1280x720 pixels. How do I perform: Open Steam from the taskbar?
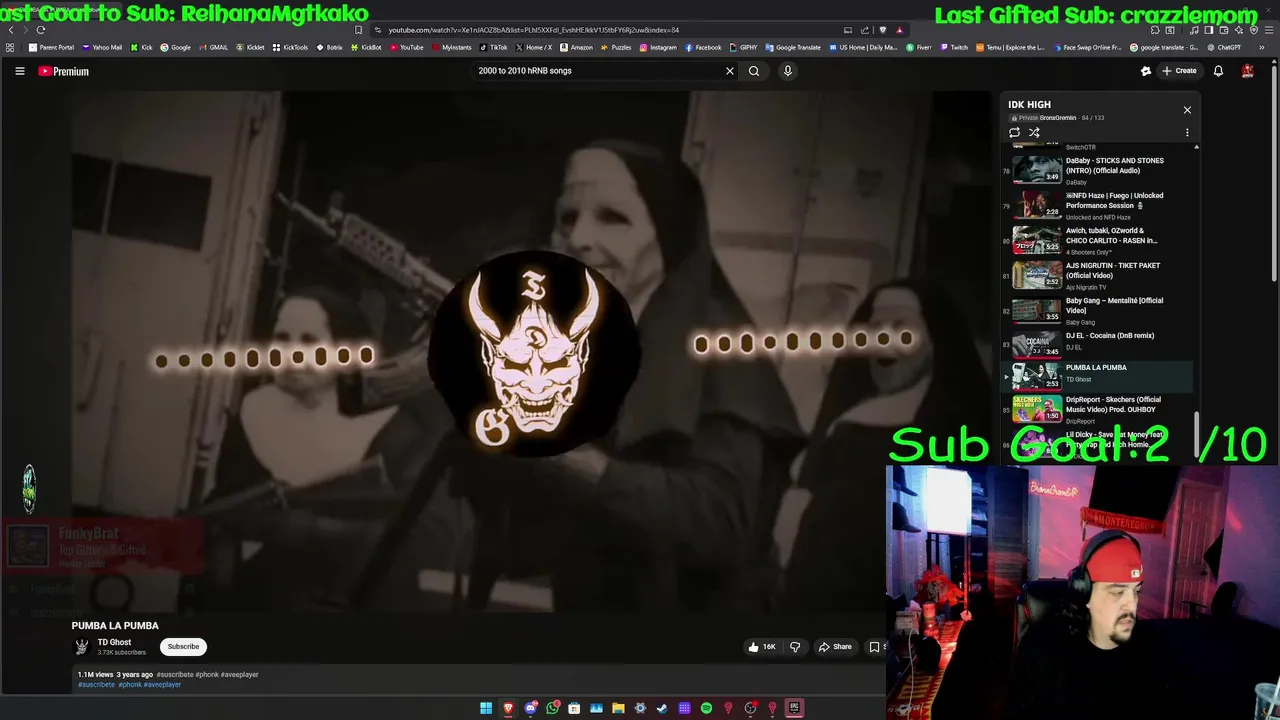pyautogui.click(x=662, y=708)
